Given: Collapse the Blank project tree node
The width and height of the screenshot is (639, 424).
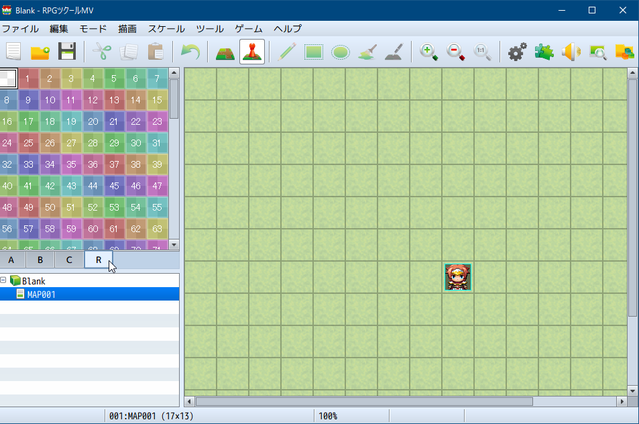Looking at the screenshot, I should pyautogui.click(x=3, y=280).
